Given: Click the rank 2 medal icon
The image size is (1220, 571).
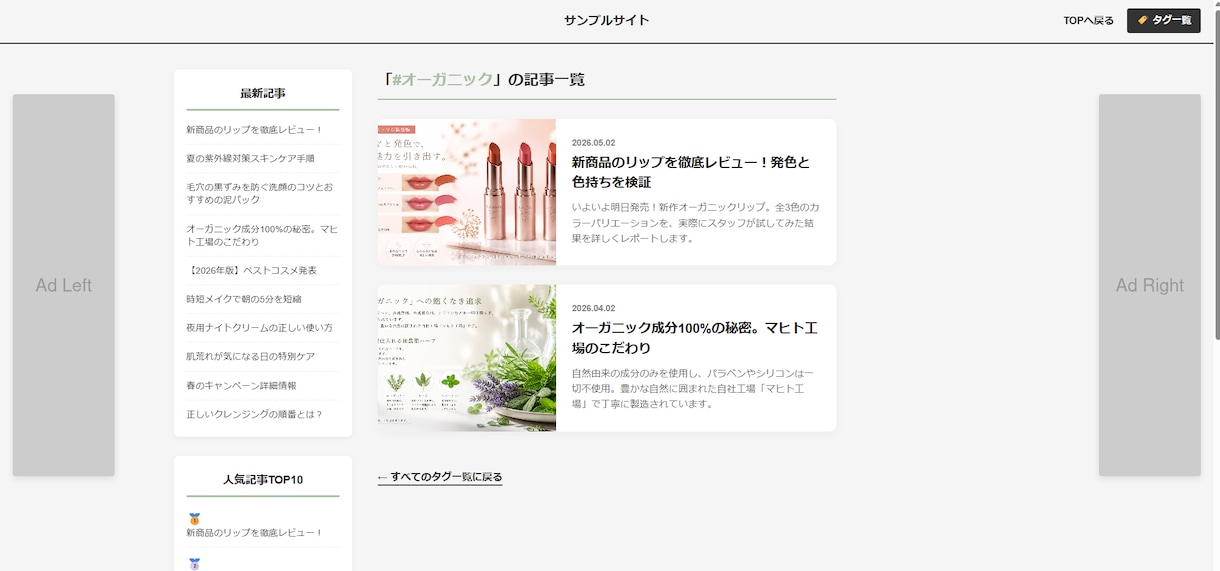Looking at the screenshot, I should tap(194, 564).
